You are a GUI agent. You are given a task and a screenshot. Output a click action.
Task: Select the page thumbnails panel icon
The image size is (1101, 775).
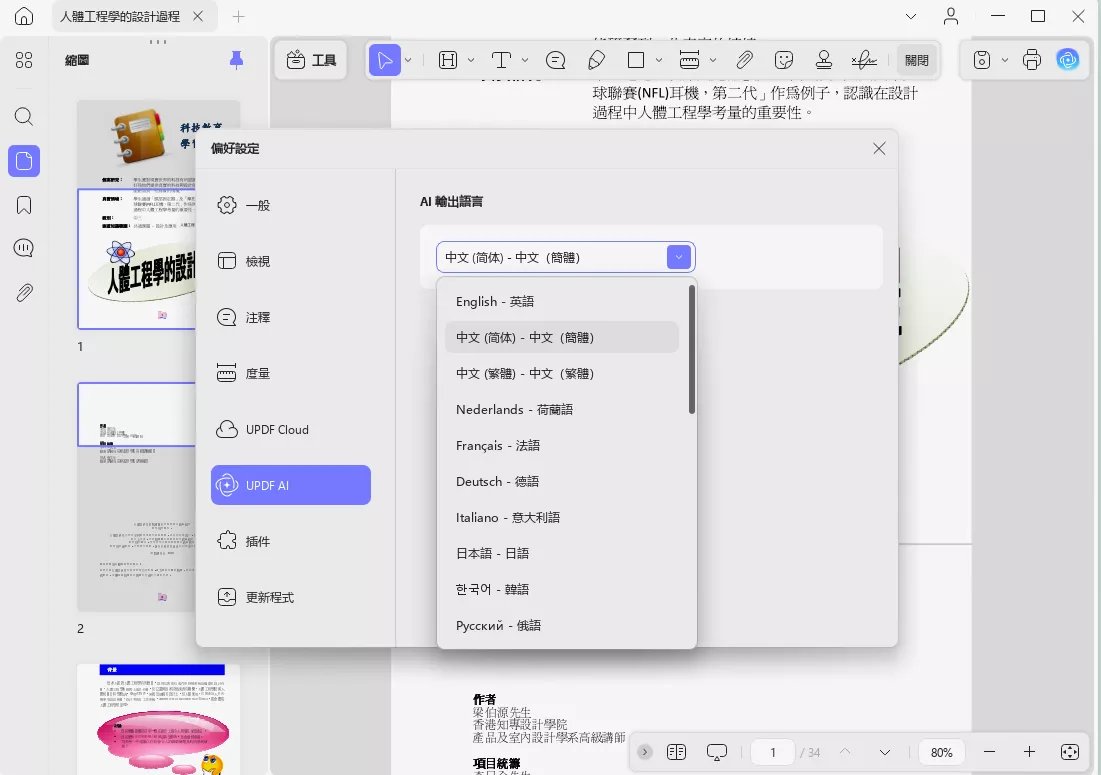(24, 161)
